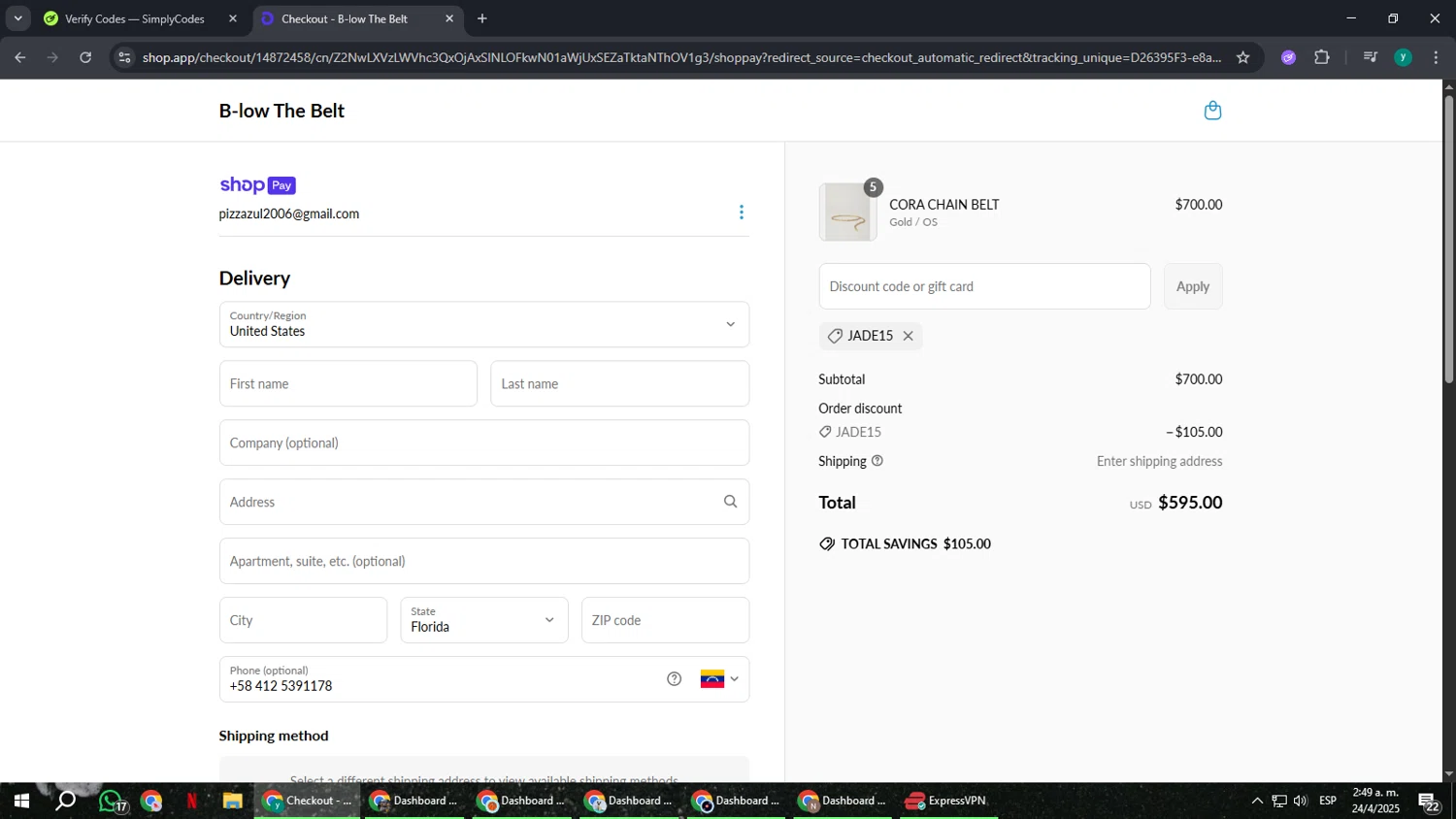The image size is (1456, 819).
Task: Open the Country/Region dropdown
Action: click(484, 324)
